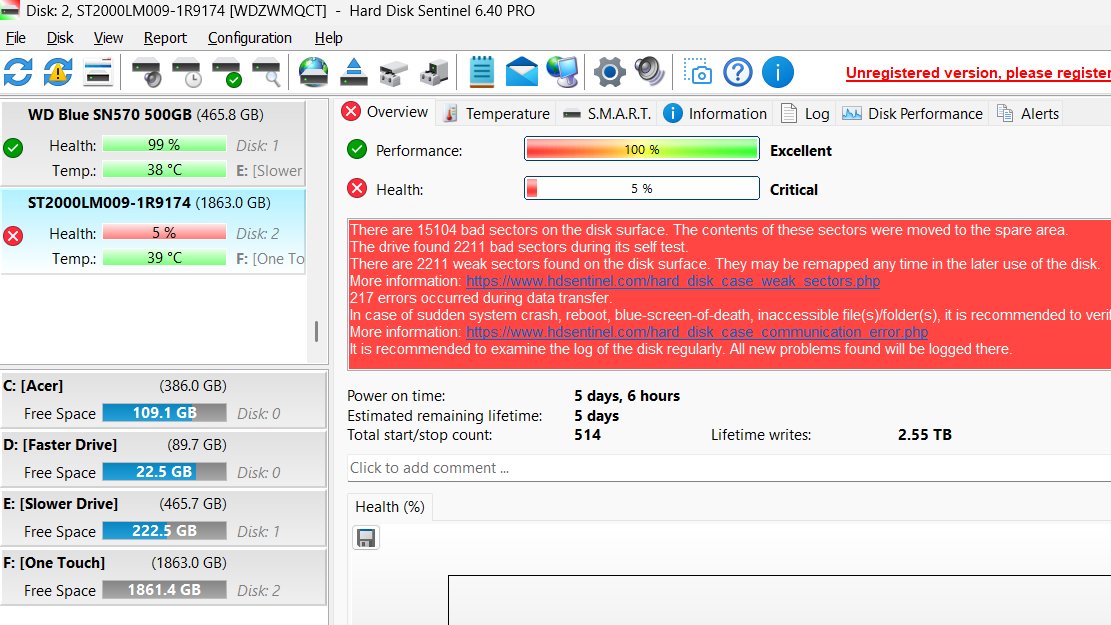Switch to the Disk Performance tab
The width and height of the screenshot is (1111, 625).
913,113
